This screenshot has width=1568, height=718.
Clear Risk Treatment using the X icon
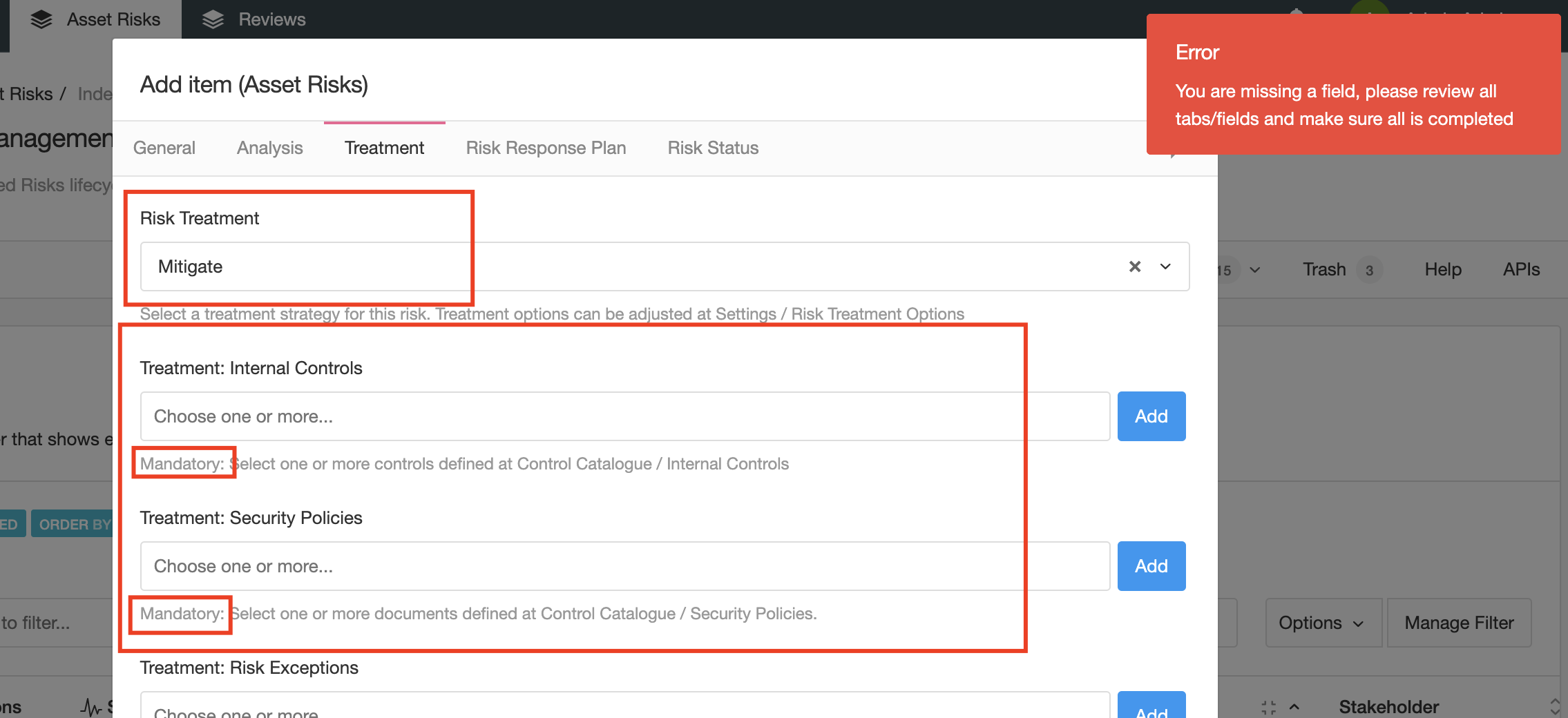[x=1135, y=266]
